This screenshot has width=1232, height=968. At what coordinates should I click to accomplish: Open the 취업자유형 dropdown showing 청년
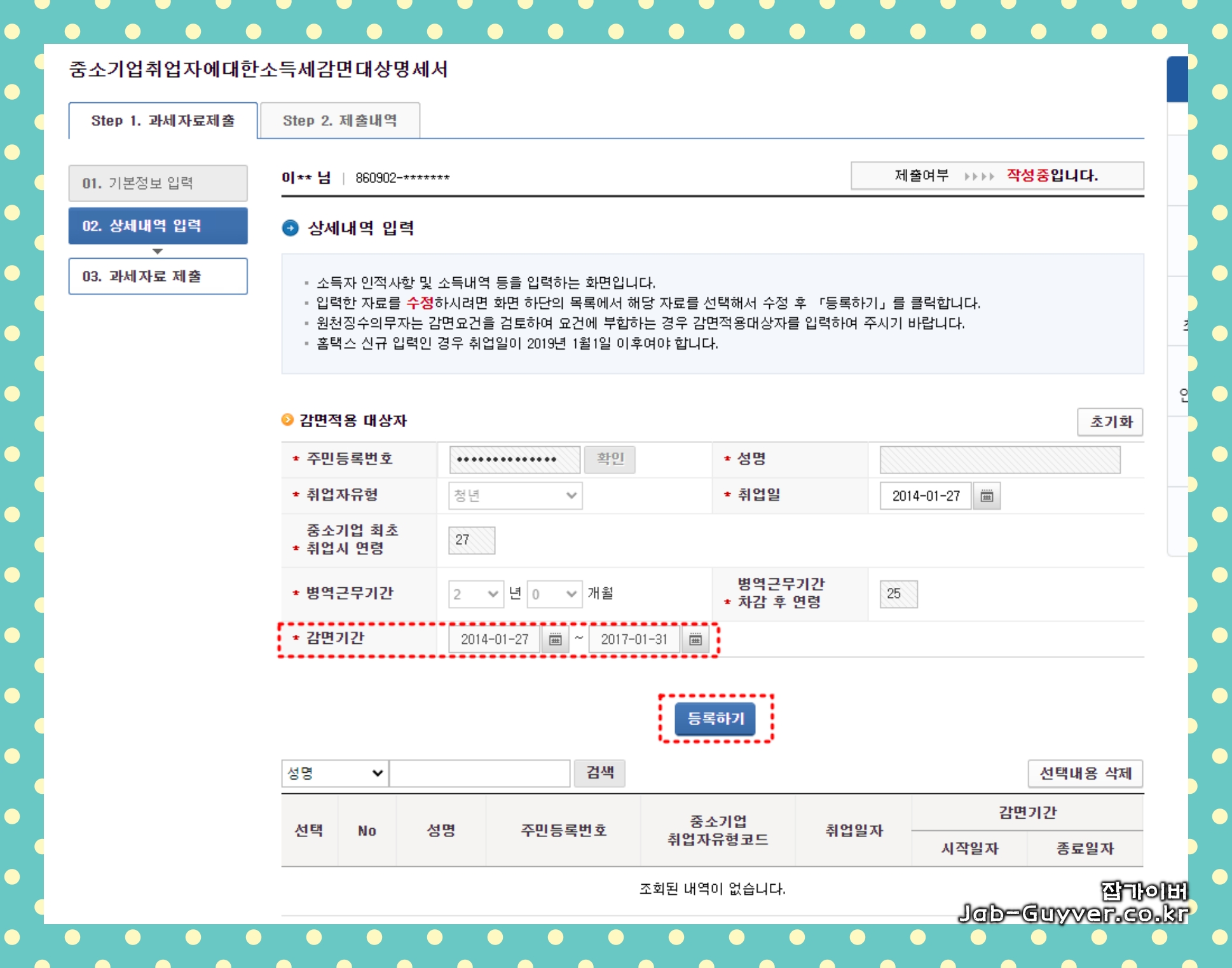[515, 496]
